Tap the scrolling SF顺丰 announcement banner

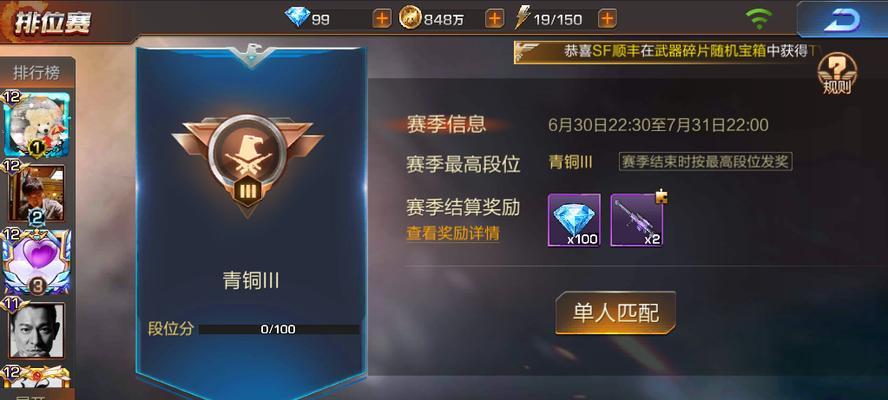pyautogui.click(x=668, y=52)
